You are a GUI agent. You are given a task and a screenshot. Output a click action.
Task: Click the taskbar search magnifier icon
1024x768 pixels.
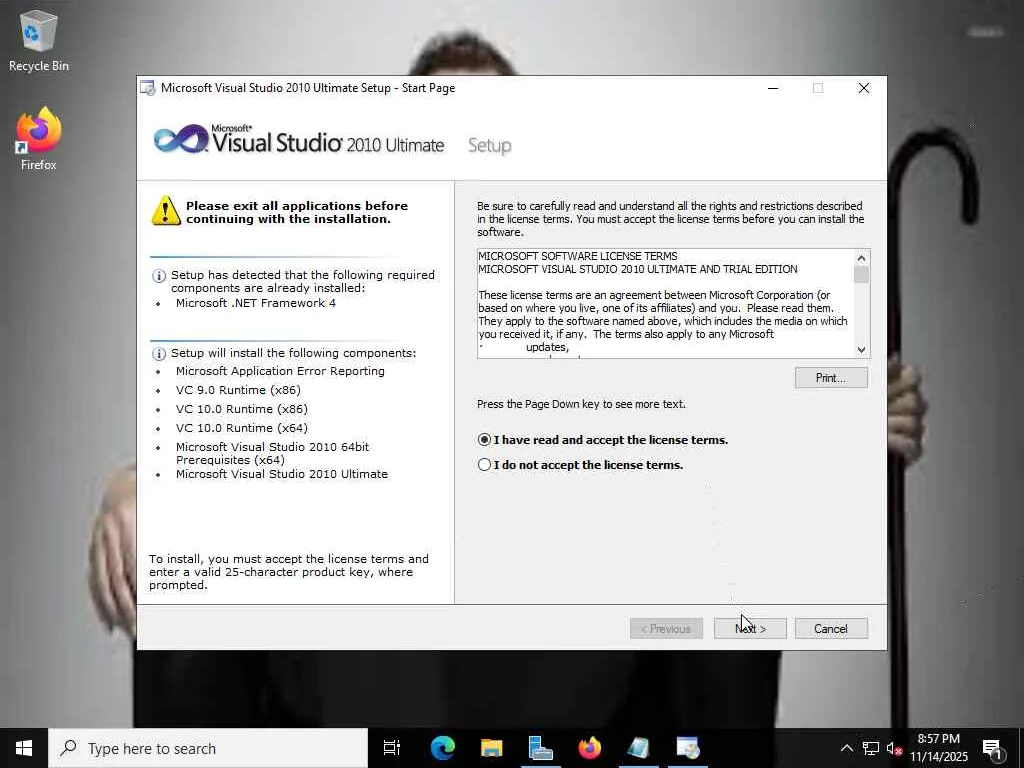click(68, 748)
